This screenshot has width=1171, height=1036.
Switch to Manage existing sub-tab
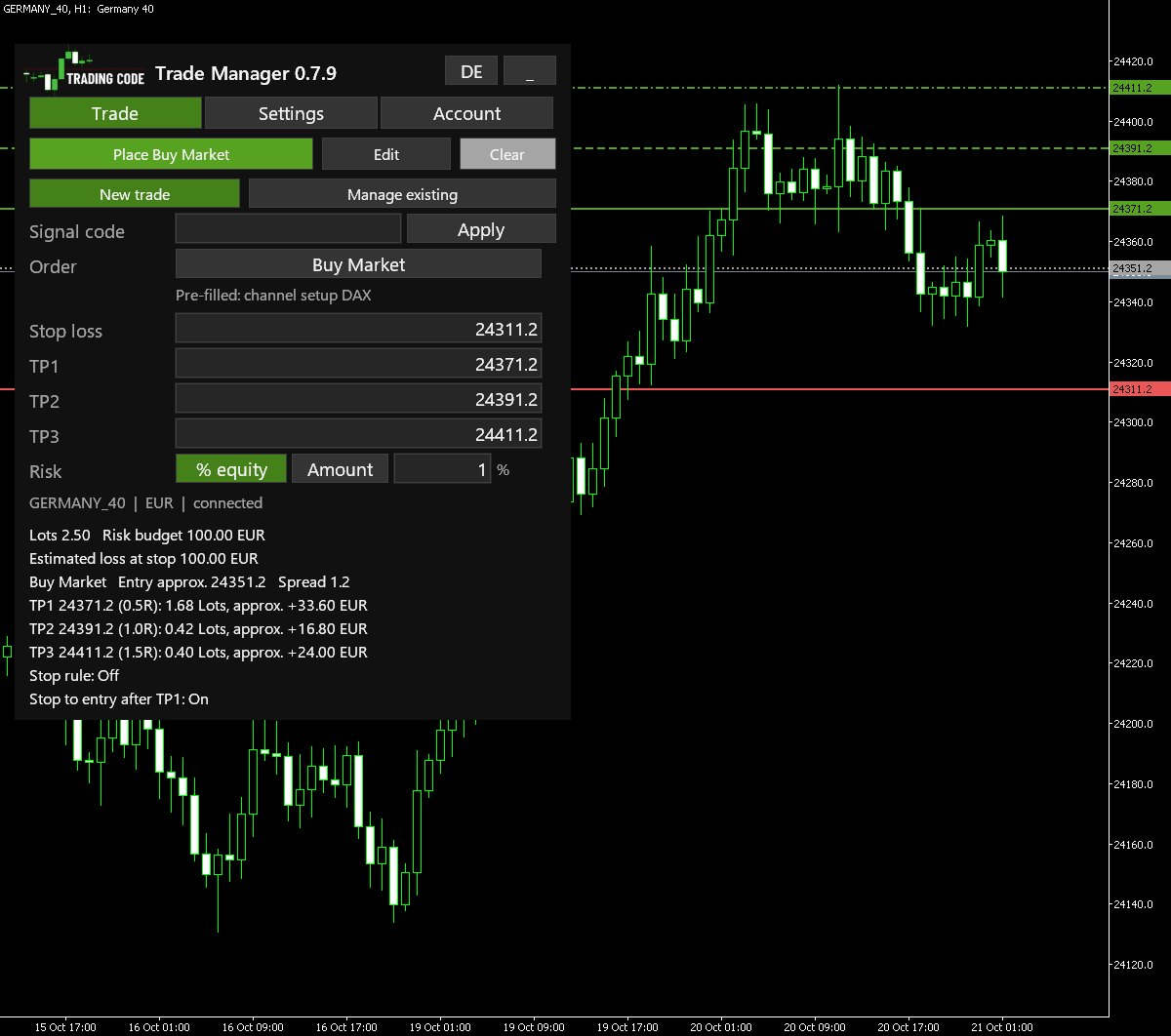[x=402, y=194]
